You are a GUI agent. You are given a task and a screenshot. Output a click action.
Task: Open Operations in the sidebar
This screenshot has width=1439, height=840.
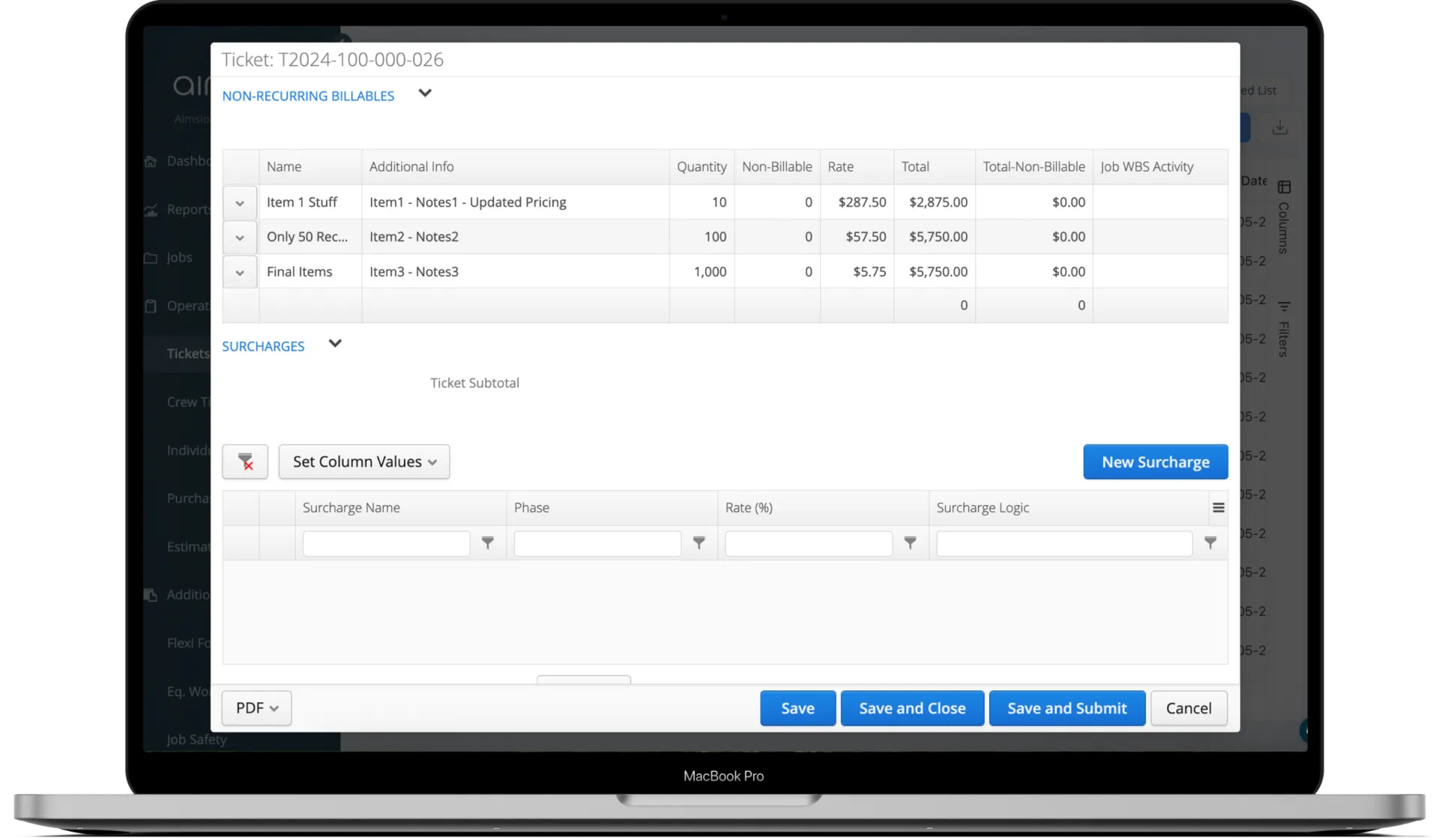click(x=178, y=306)
